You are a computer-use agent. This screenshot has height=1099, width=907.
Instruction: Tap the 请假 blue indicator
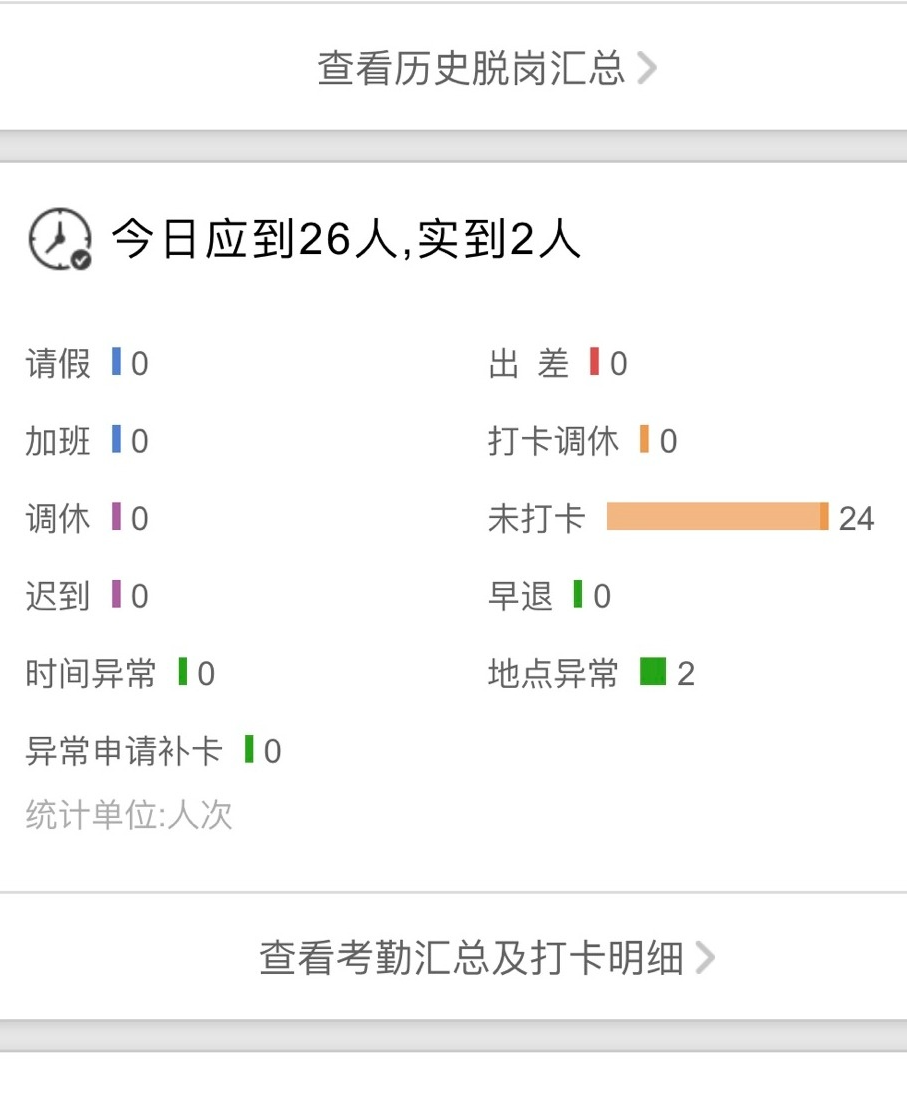tap(116, 361)
